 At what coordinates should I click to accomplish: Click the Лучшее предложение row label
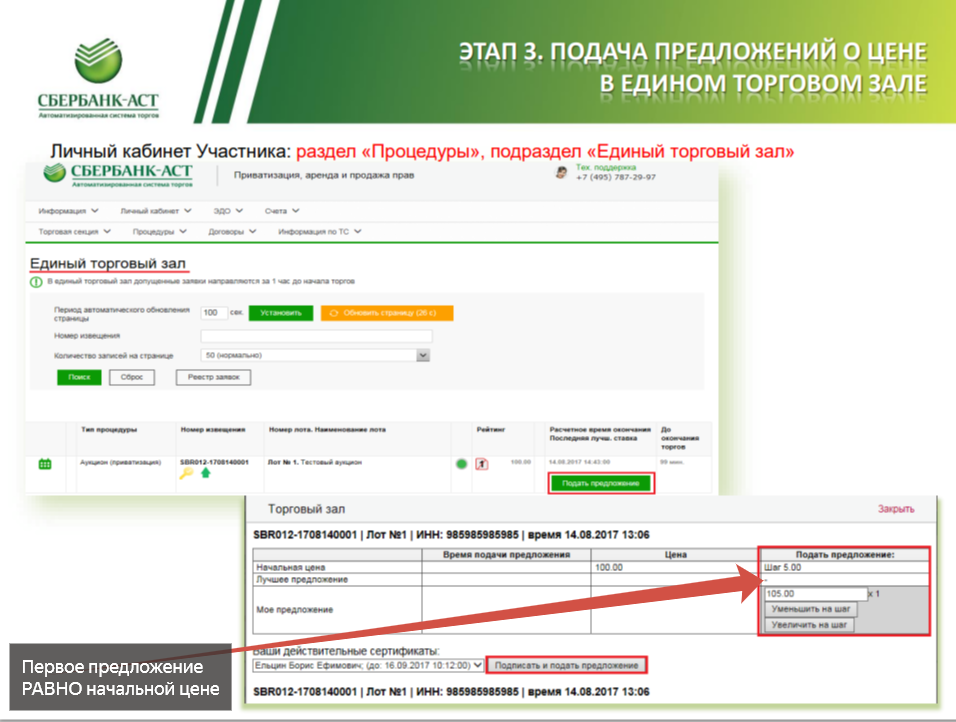tap(302, 579)
